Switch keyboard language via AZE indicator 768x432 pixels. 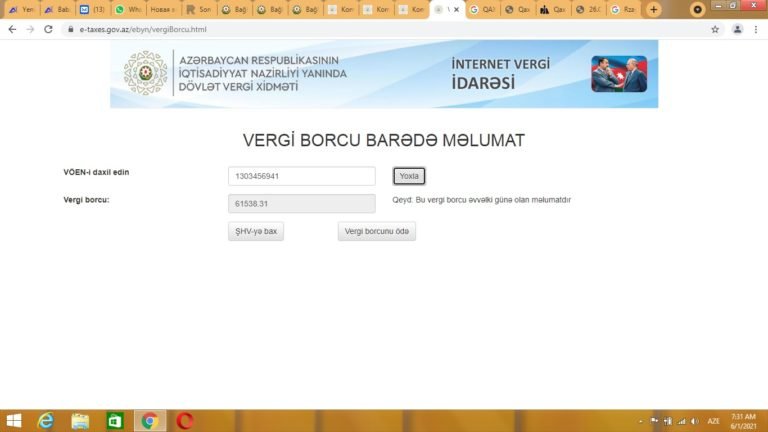[x=714, y=421]
